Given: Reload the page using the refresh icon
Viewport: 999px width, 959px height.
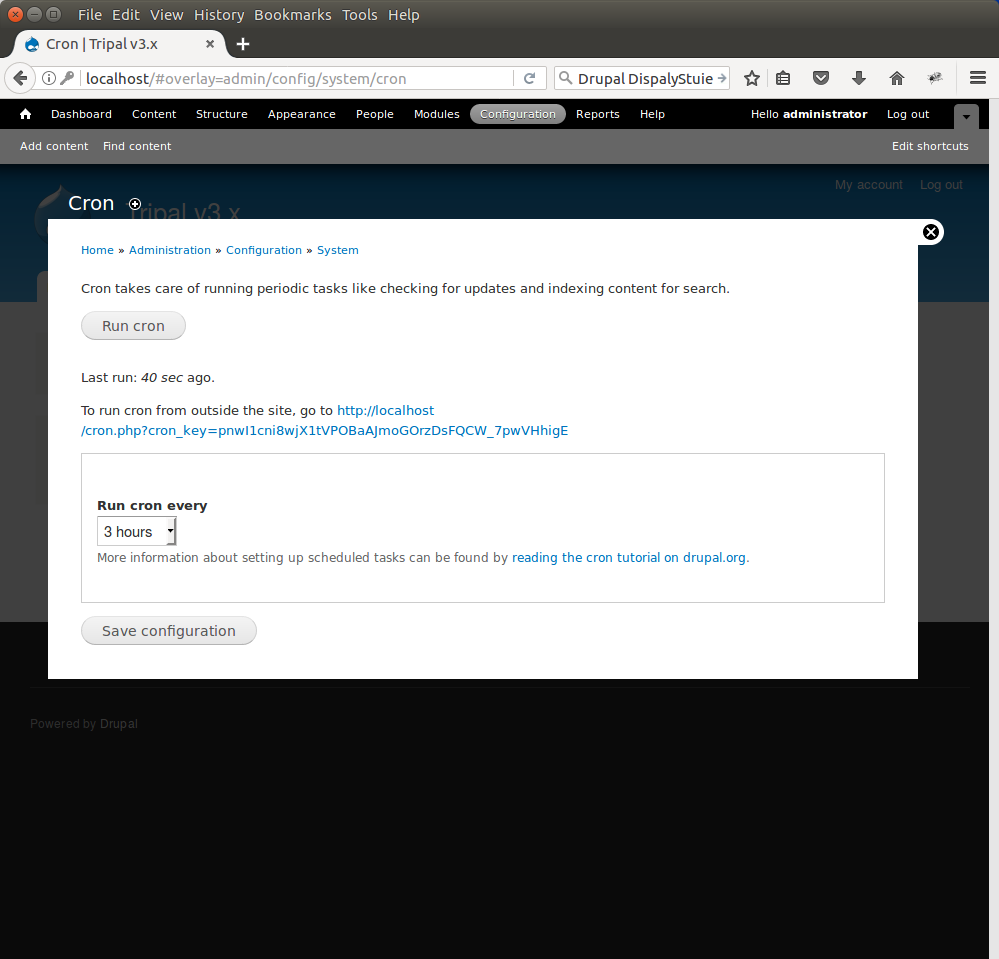Looking at the screenshot, I should click(x=530, y=78).
